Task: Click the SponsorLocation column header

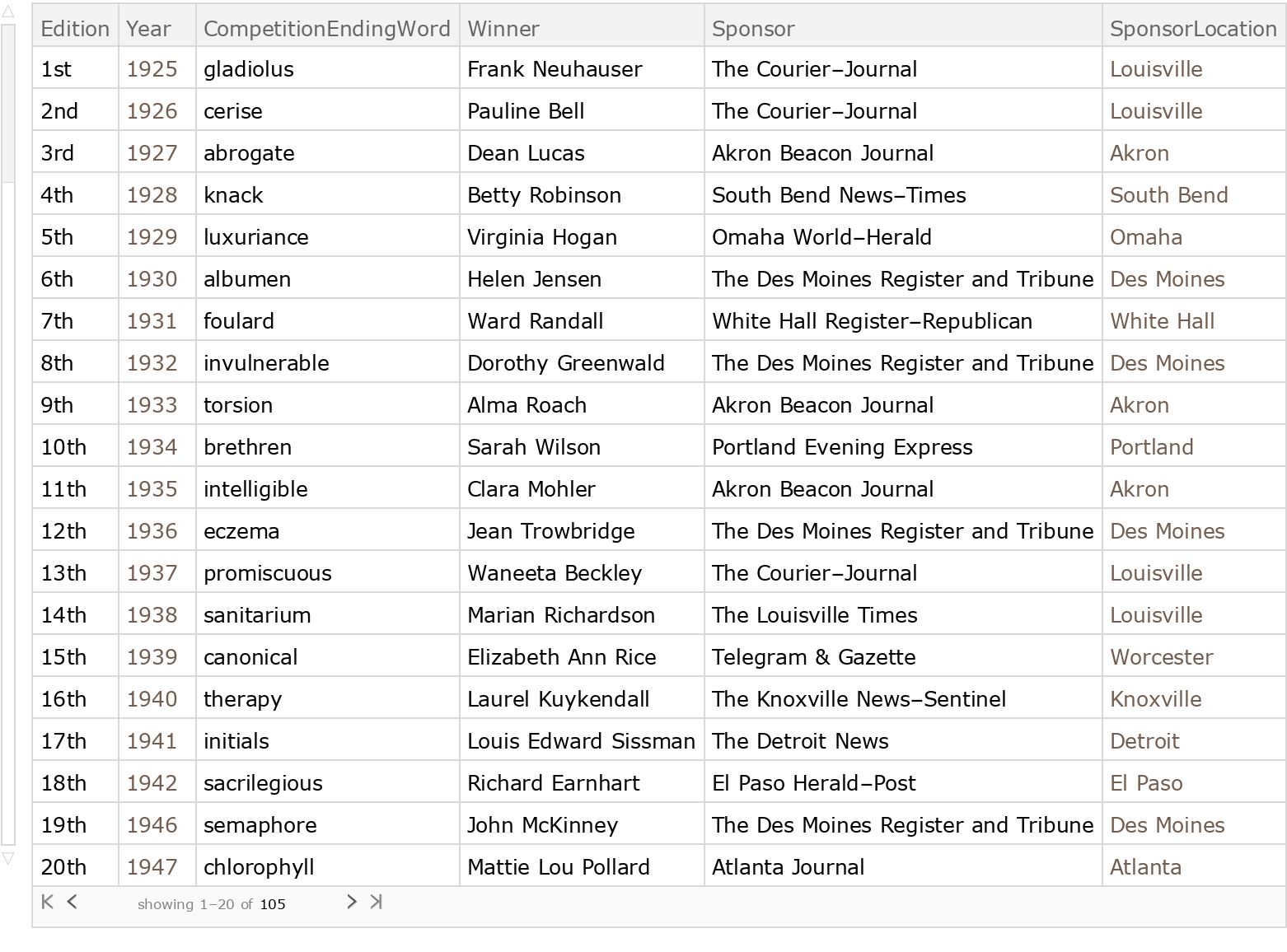Action: coord(1192,29)
